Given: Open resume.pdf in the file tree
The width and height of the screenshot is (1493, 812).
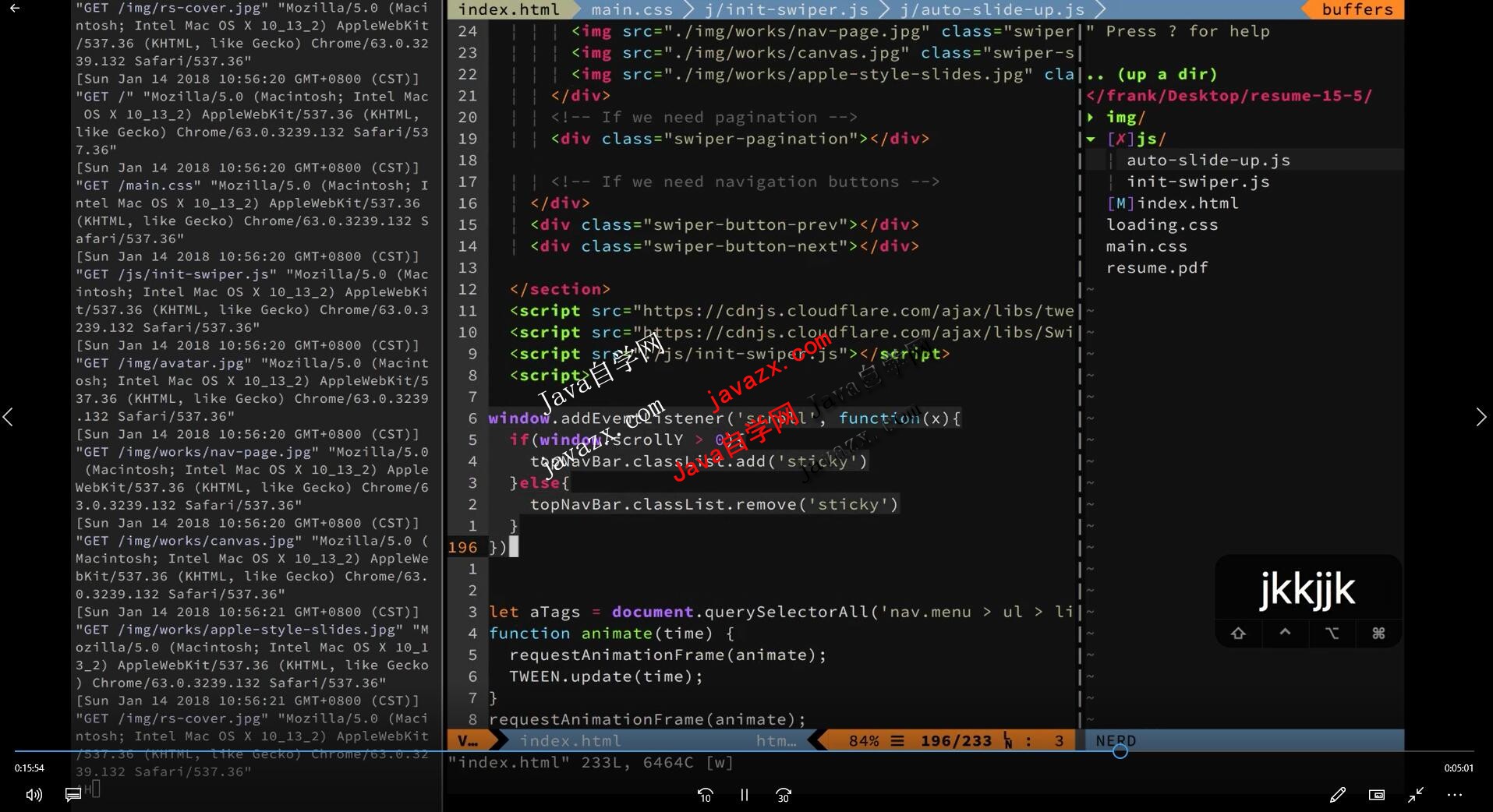Looking at the screenshot, I should point(1157,267).
